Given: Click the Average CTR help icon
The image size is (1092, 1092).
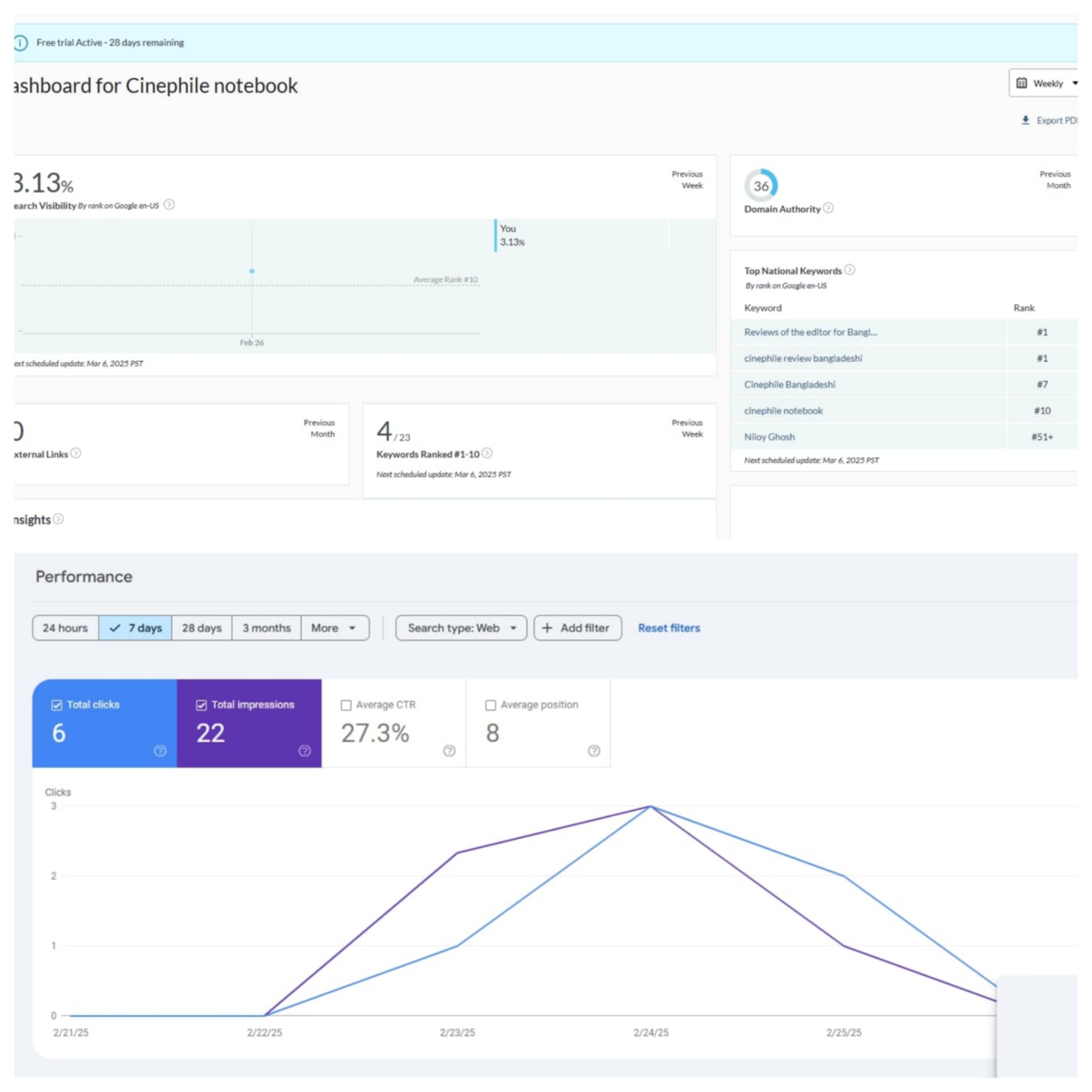Looking at the screenshot, I should tap(449, 751).
